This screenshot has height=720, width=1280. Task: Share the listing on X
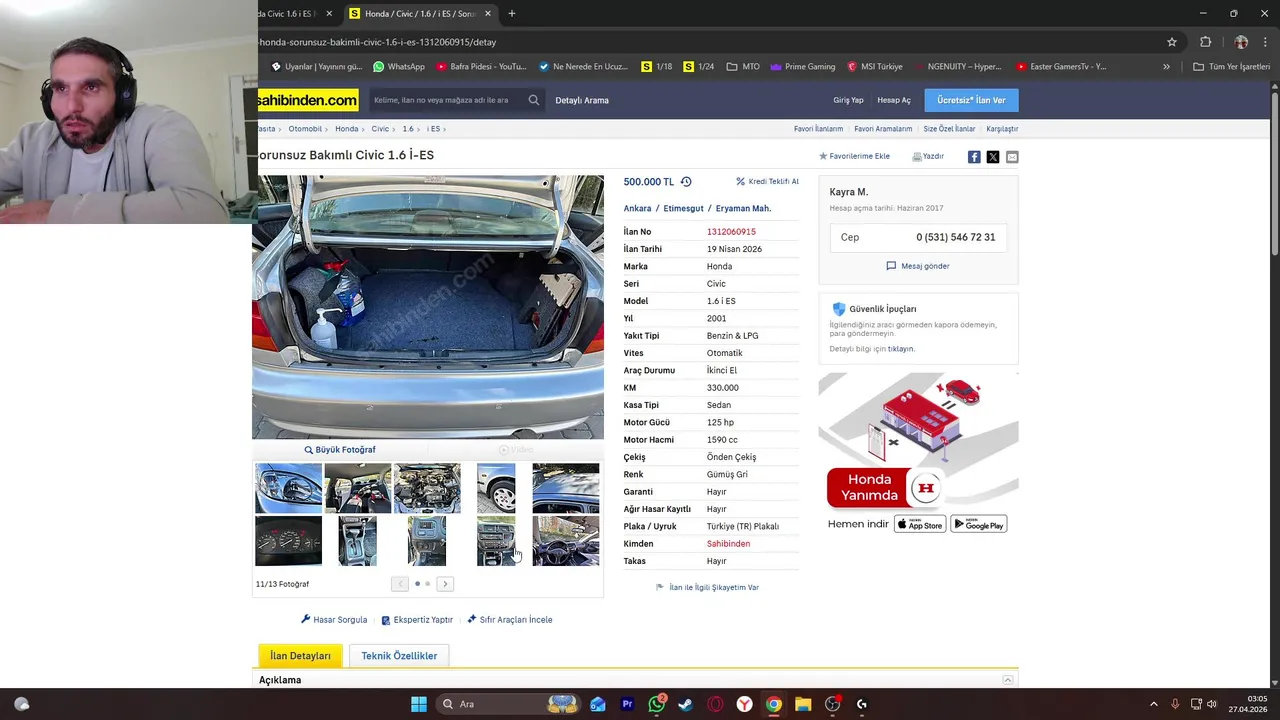(993, 157)
